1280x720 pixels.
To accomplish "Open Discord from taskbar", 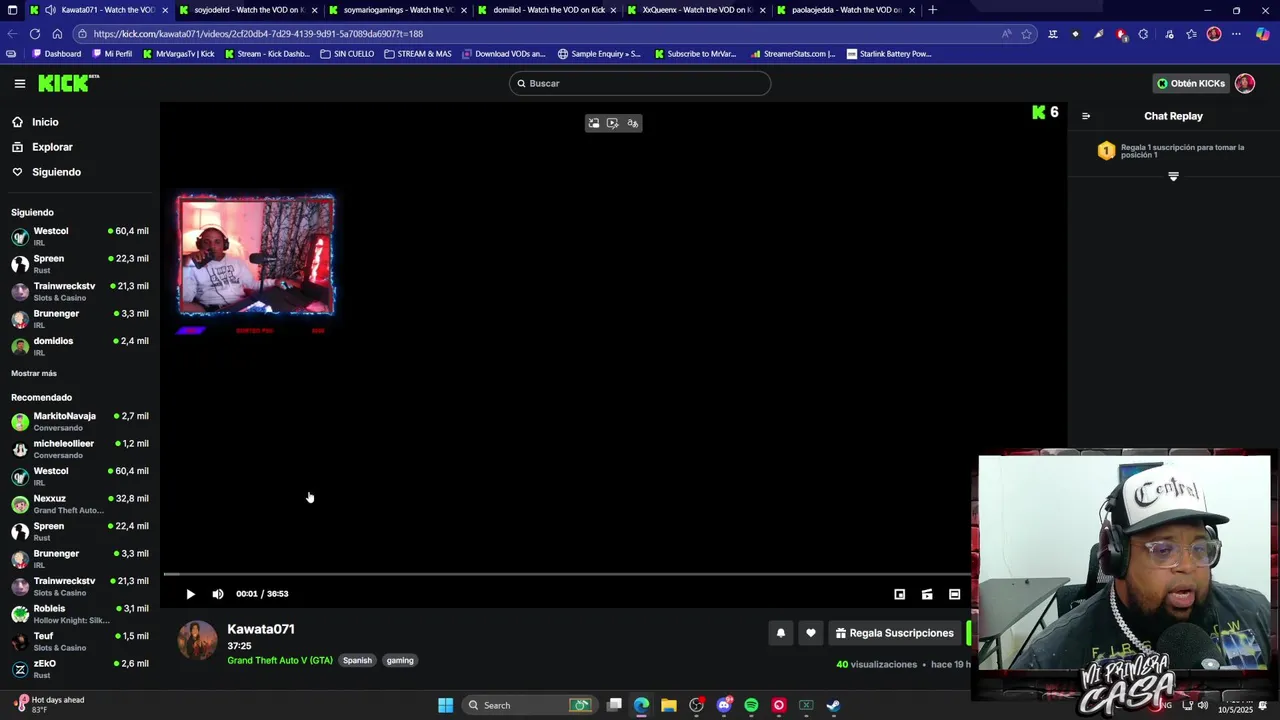I will tap(724, 705).
